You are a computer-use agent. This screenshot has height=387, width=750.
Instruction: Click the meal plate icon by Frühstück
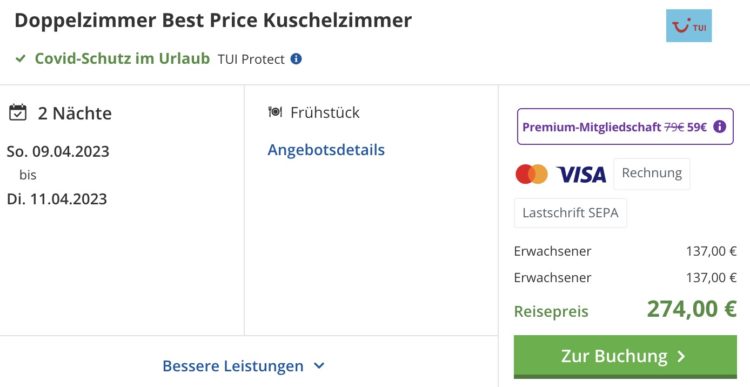pyautogui.click(x=275, y=112)
